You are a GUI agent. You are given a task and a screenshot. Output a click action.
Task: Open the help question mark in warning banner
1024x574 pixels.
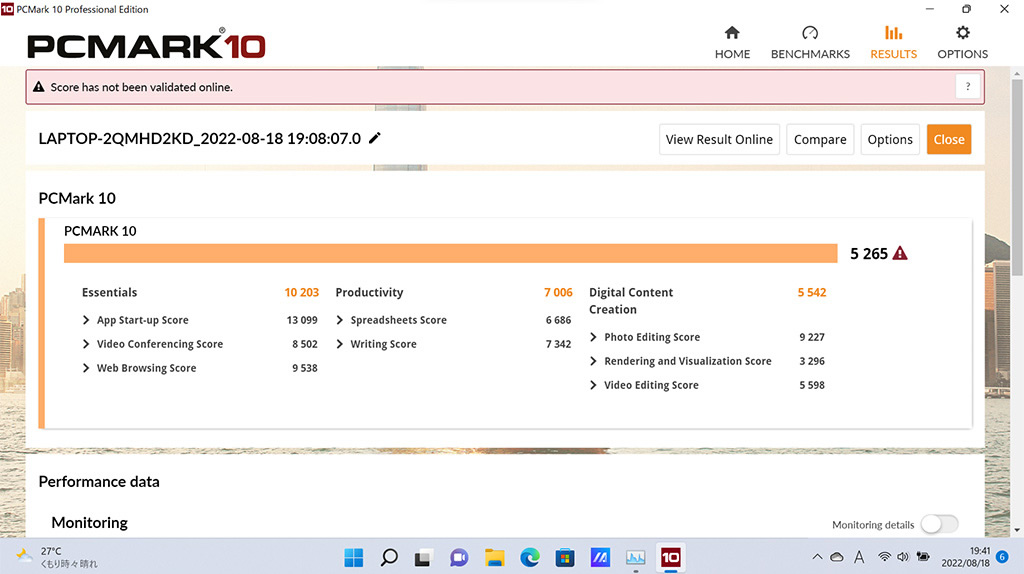click(968, 87)
